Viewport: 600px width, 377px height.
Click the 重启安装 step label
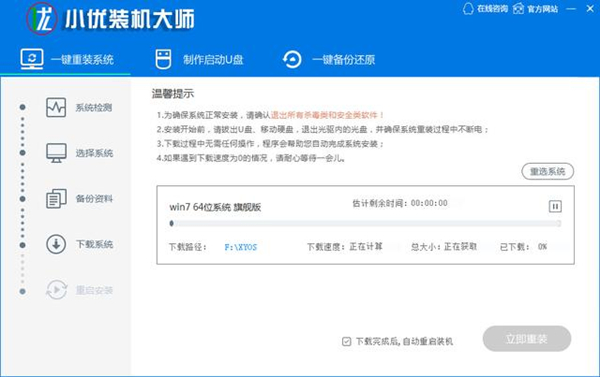[x=94, y=290]
